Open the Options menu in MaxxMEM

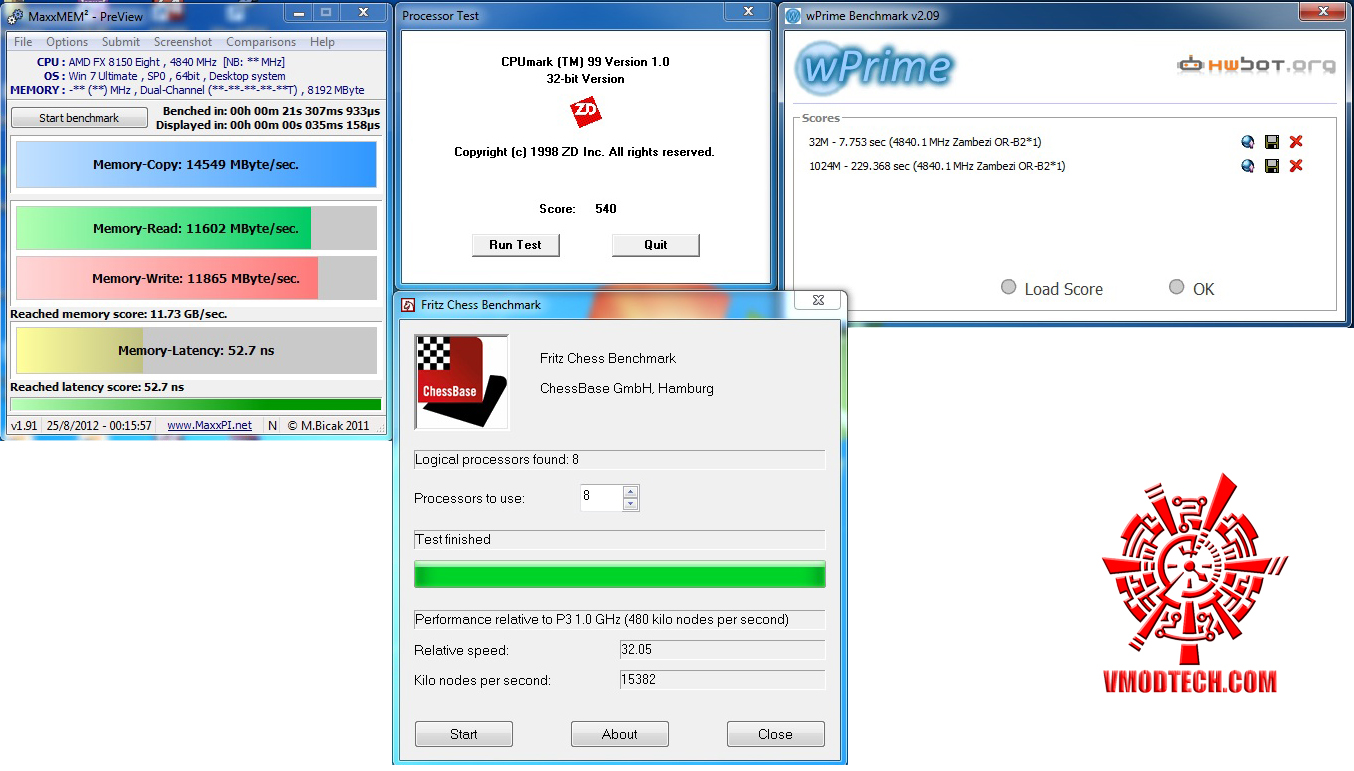[x=67, y=42]
